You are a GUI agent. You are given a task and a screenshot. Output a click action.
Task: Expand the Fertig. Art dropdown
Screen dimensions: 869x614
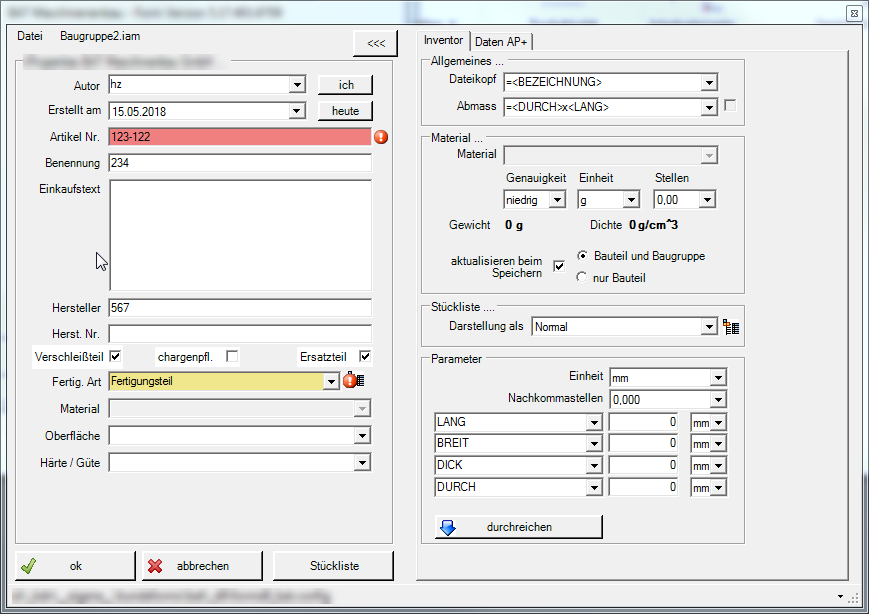331,381
